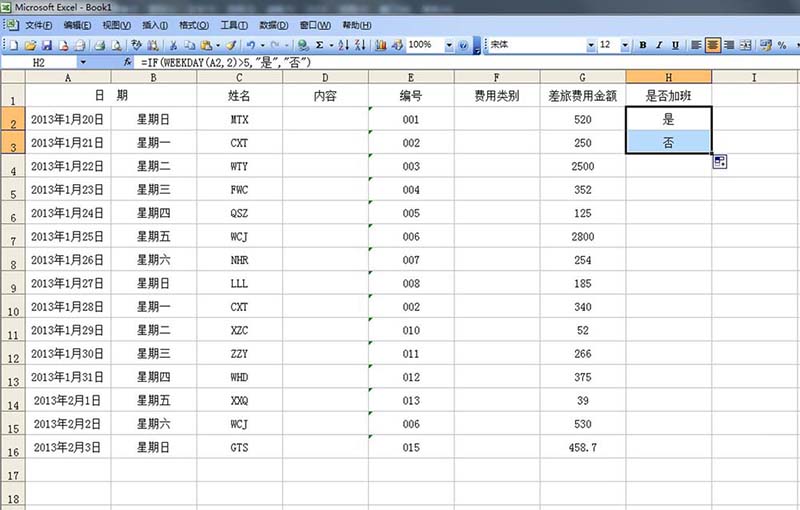Click the Copy icon
This screenshot has width=800, height=510.
[189, 45]
